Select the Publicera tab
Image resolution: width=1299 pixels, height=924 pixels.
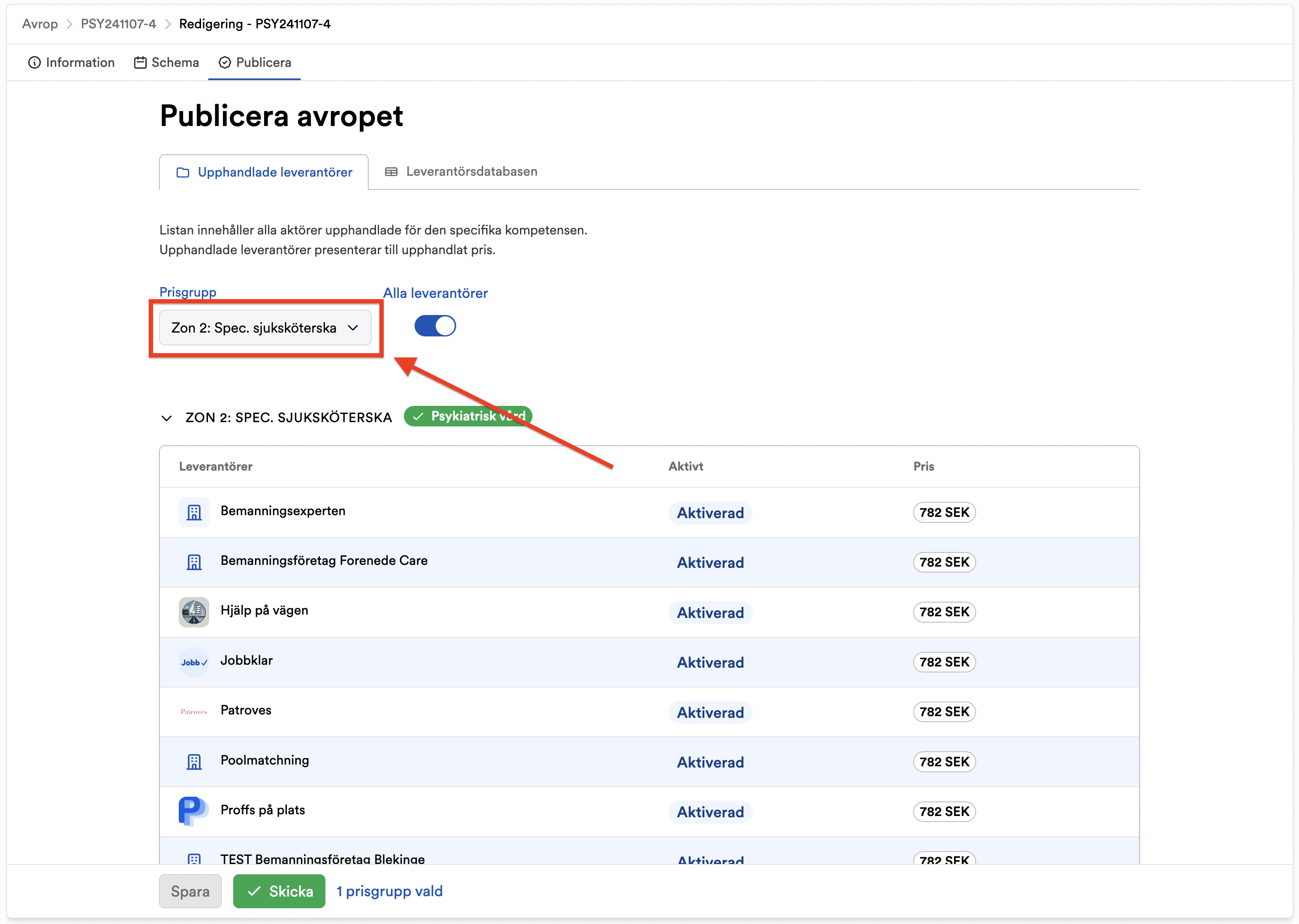click(254, 63)
